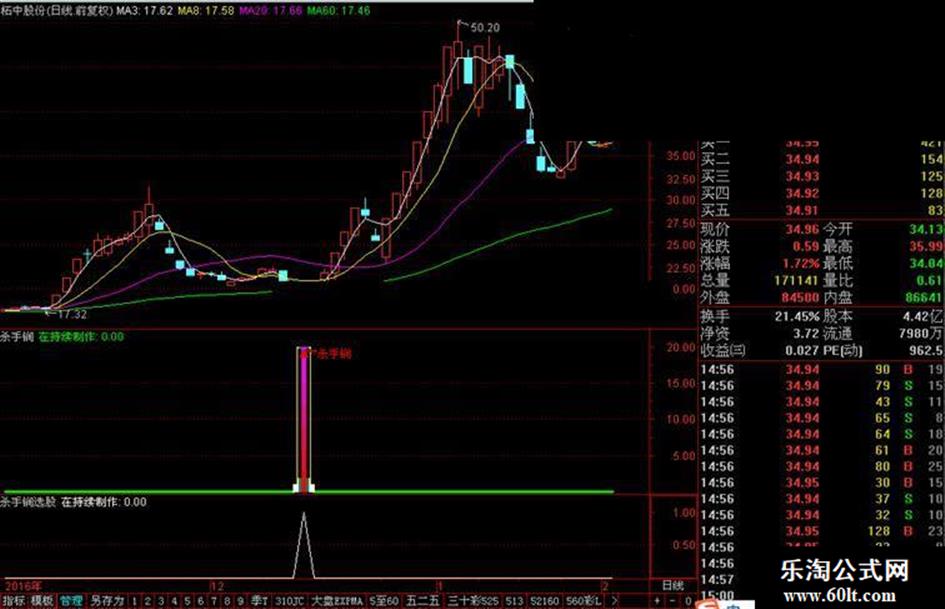This screenshot has height=609, width=945.
Task: Click the 买三 bid price 34.93
Action: pyautogui.click(x=802, y=176)
